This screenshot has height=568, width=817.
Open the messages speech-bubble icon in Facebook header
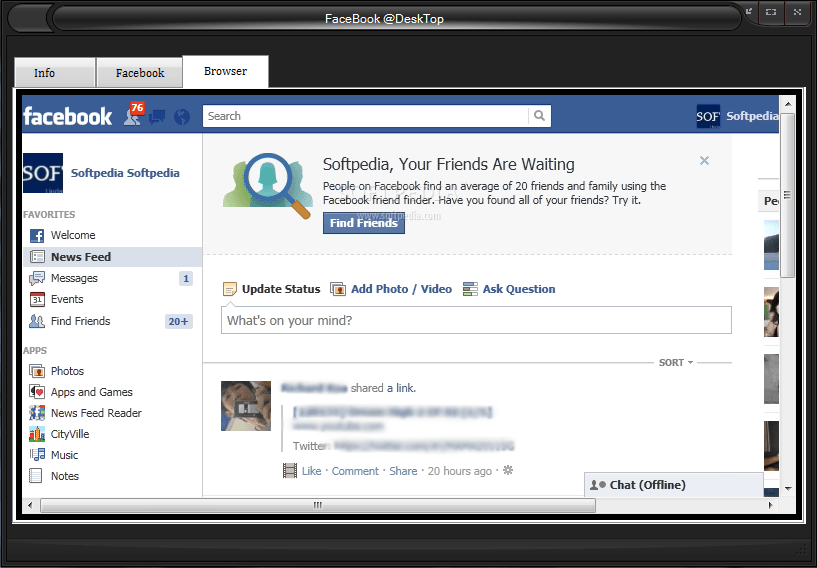(157, 117)
